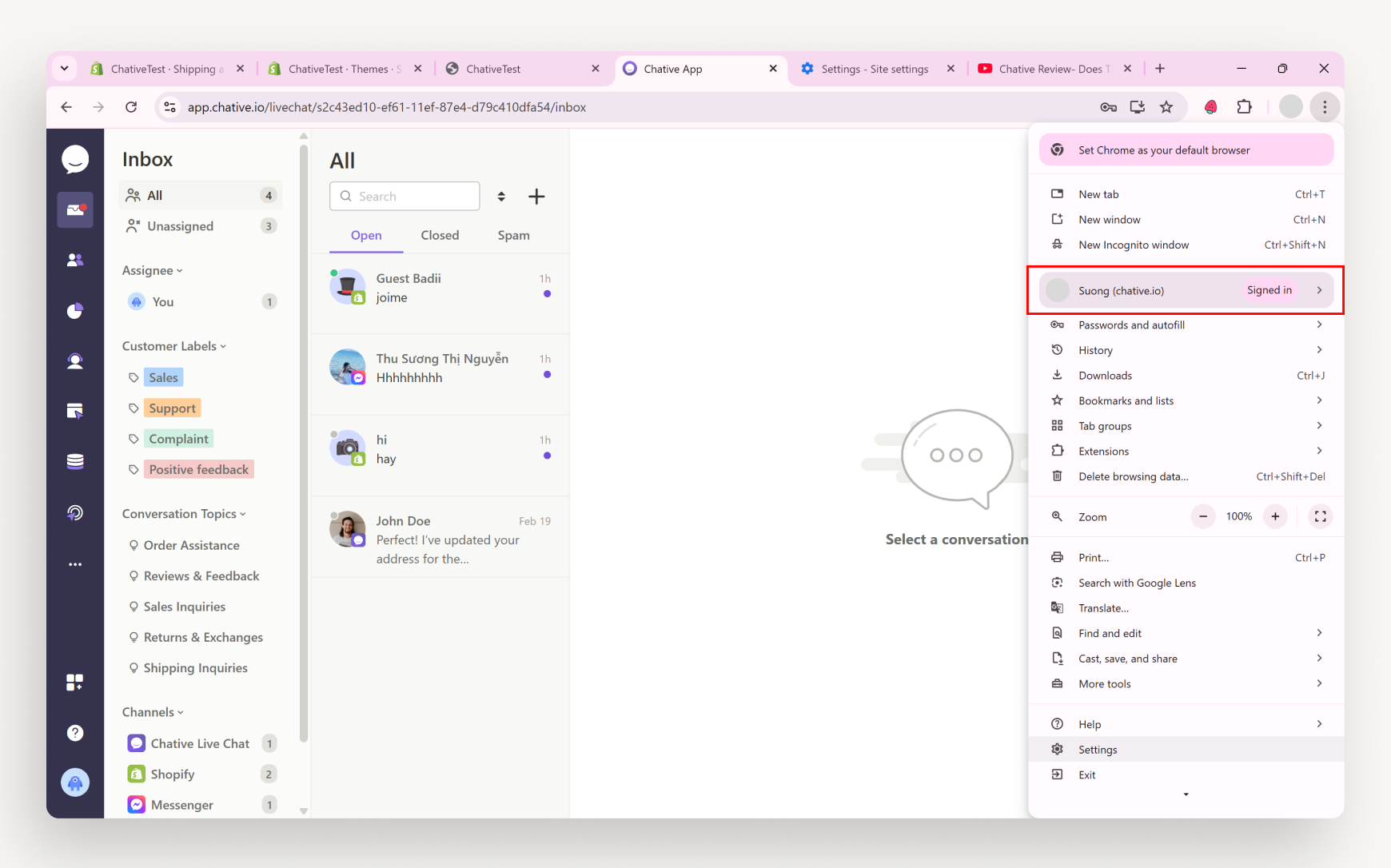Image resolution: width=1391 pixels, height=868 pixels.
Task: Expand the Channels section
Action: [153, 711]
